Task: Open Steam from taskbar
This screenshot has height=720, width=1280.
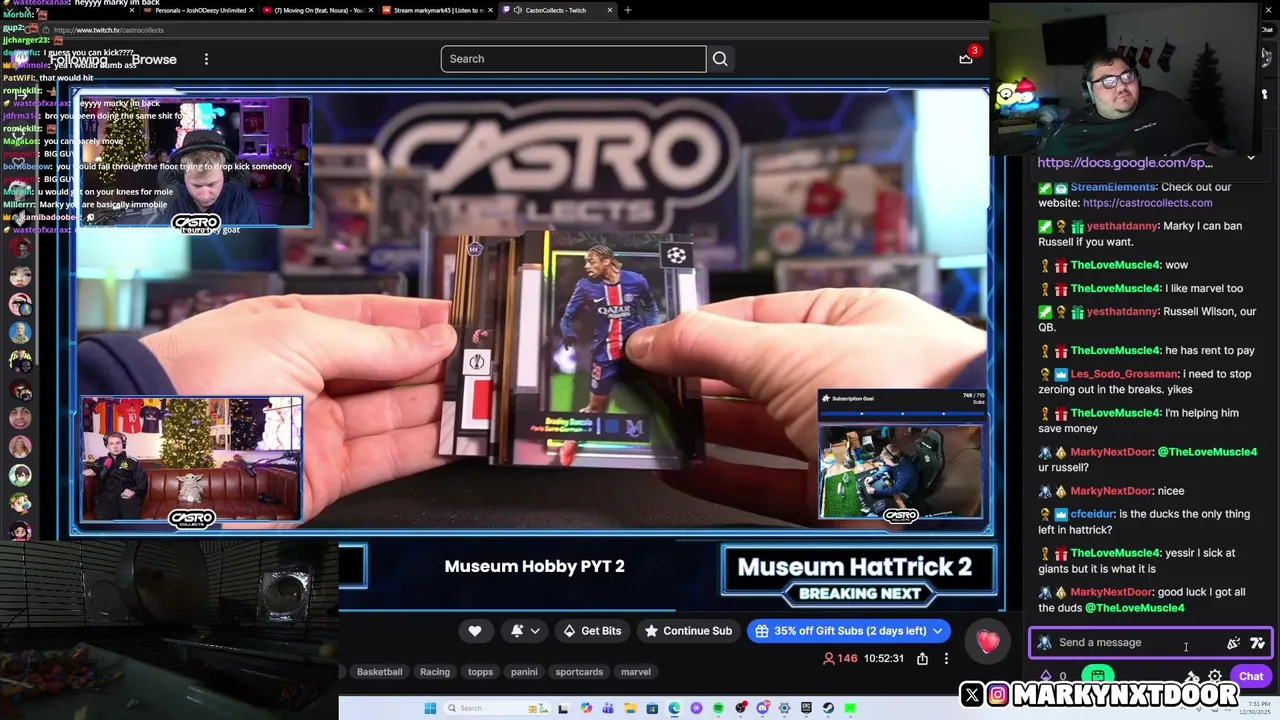Action: (828, 708)
